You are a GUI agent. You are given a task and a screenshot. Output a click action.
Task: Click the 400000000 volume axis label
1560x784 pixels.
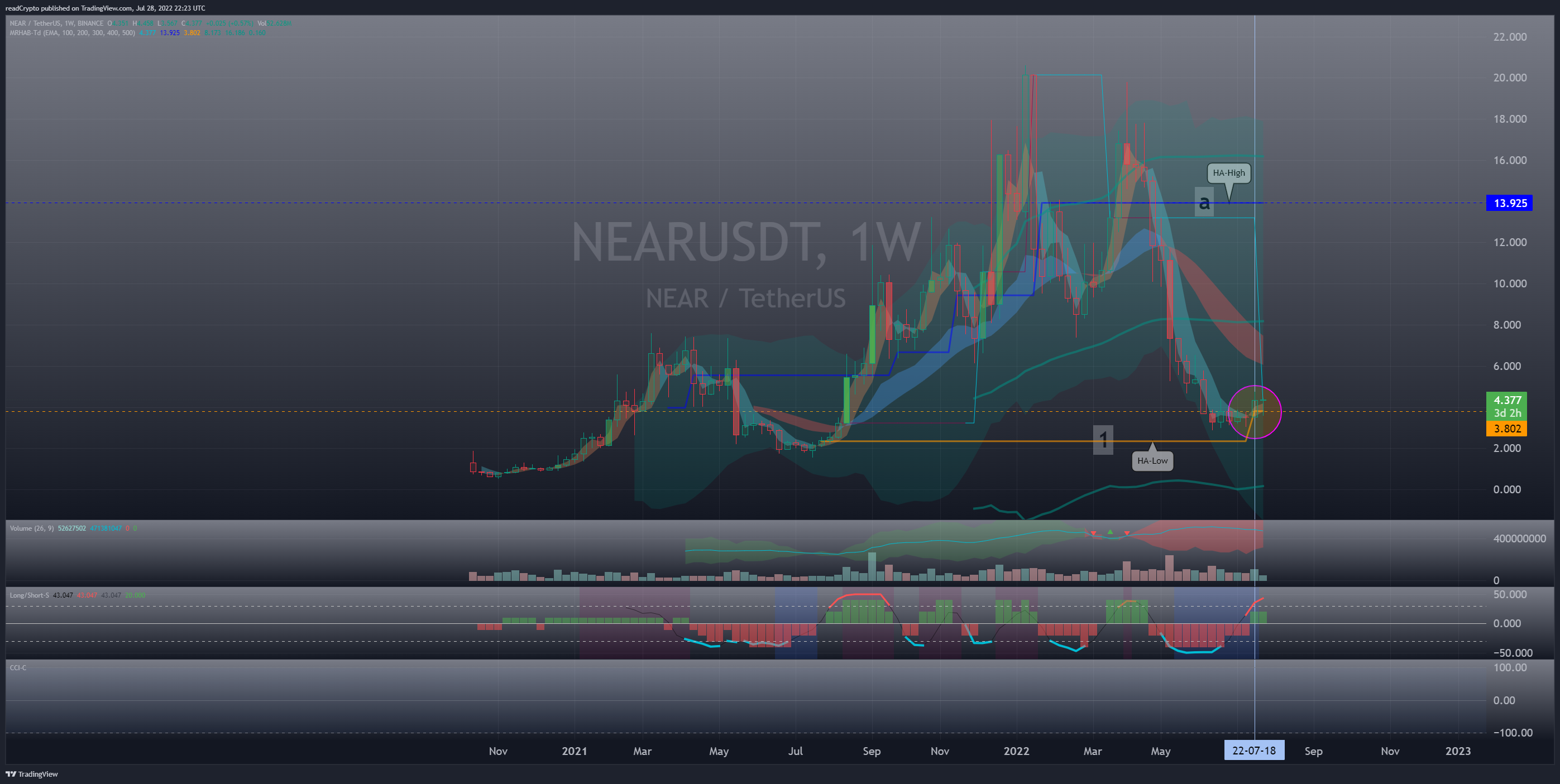point(1519,538)
